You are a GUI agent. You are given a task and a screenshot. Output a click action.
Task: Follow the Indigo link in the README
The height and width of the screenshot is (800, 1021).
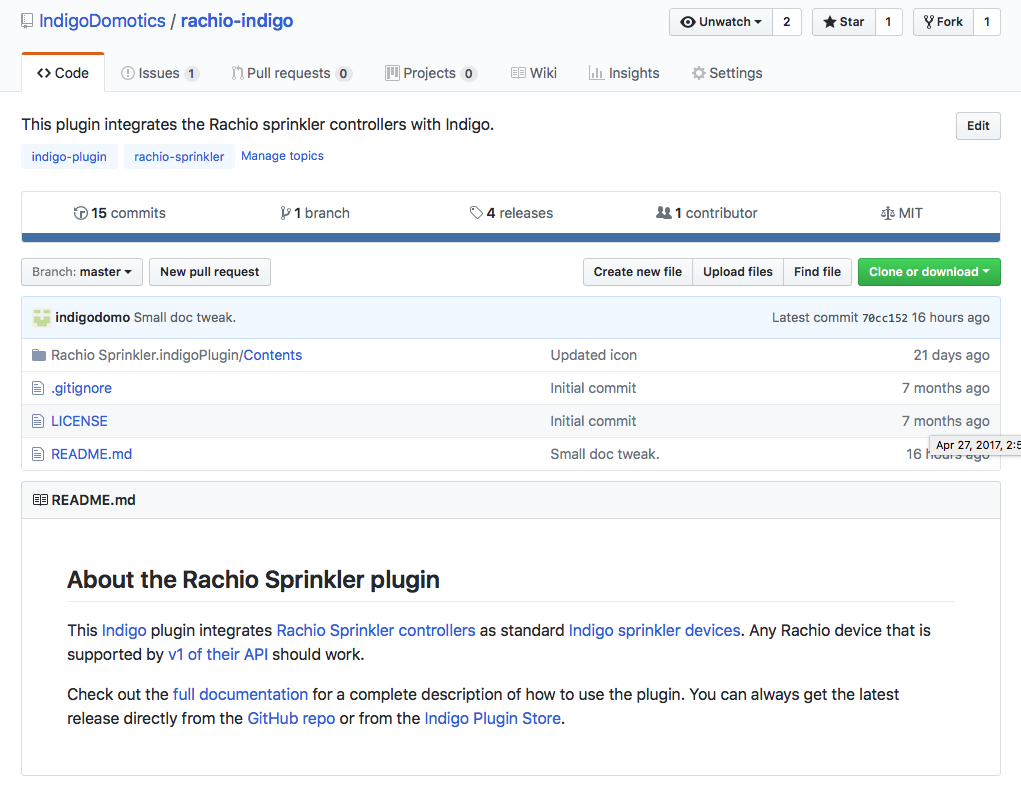pyautogui.click(x=124, y=631)
